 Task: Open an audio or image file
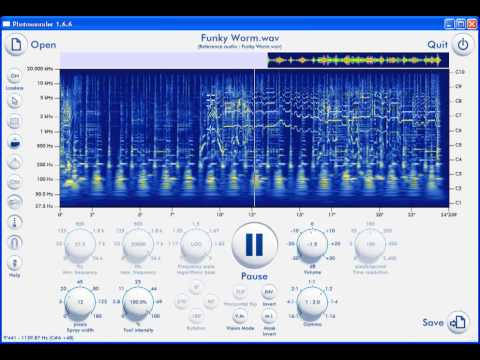click(x=16, y=44)
